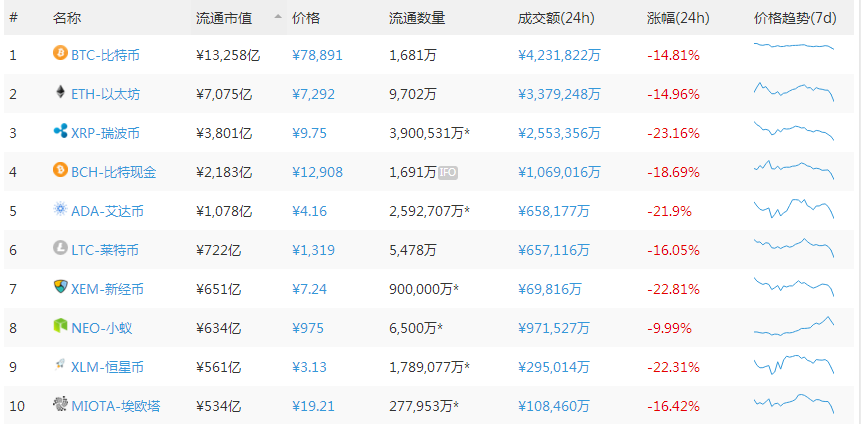Click the Bitcoin coin icon
The image size is (861, 424).
coord(60,53)
